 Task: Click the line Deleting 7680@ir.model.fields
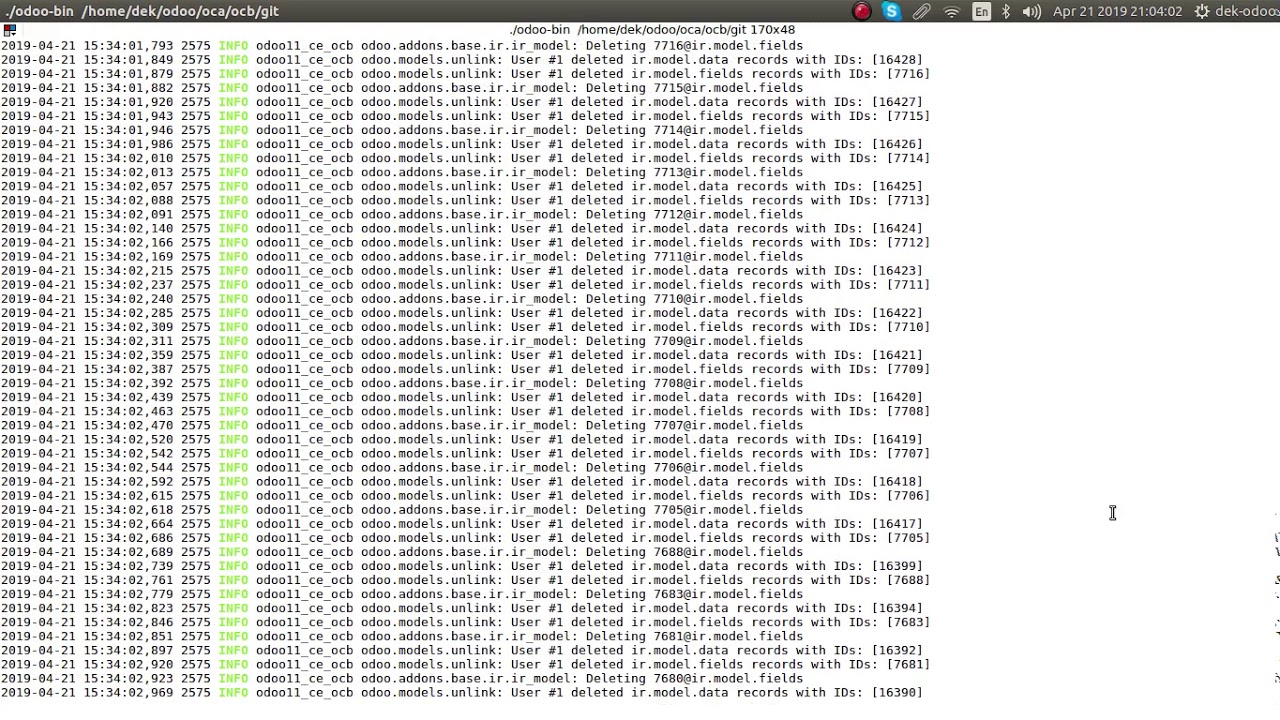[x=694, y=678]
